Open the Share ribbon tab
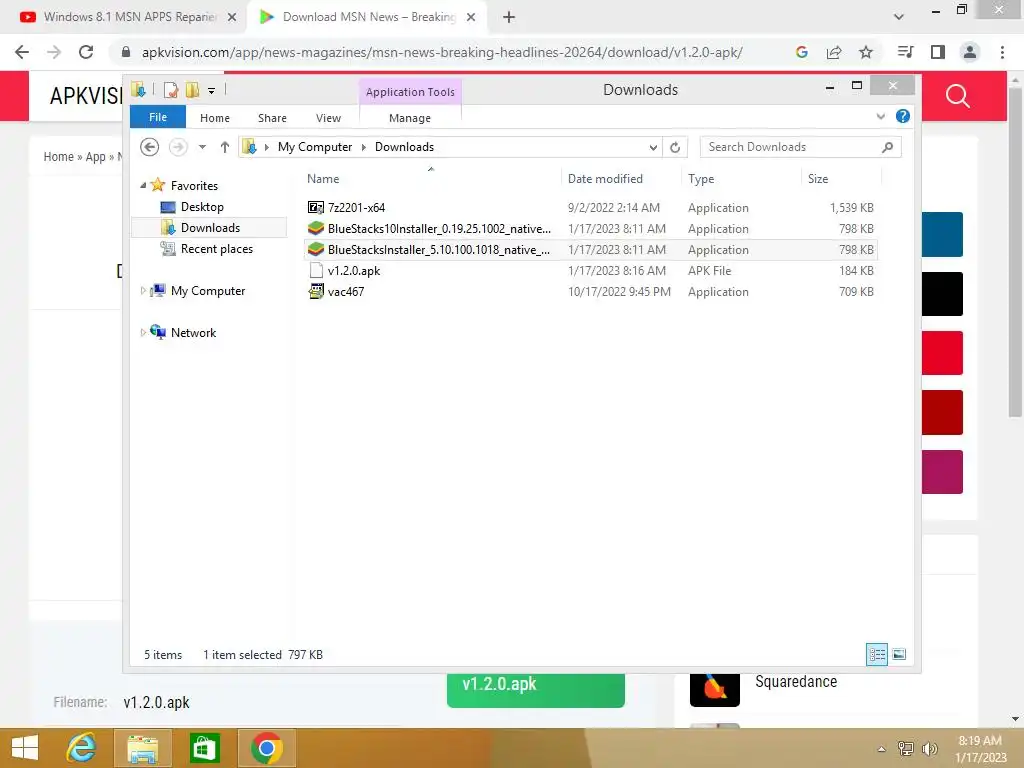Screen dimensions: 1024x768 [x=272, y=118]
